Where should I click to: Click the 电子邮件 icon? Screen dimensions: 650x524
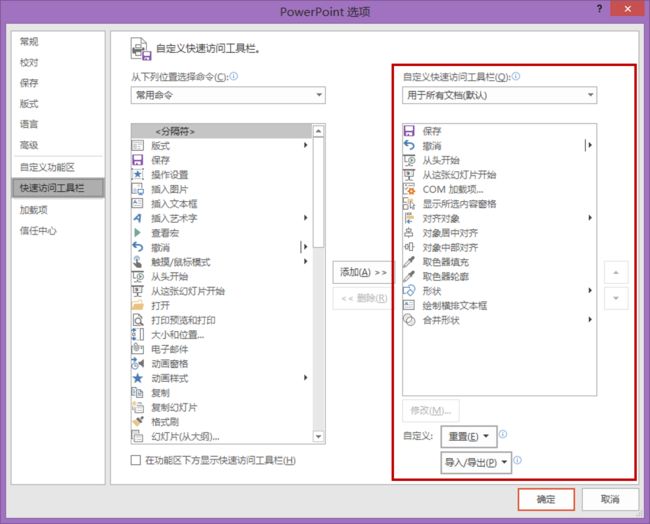[x=138, y=349]
